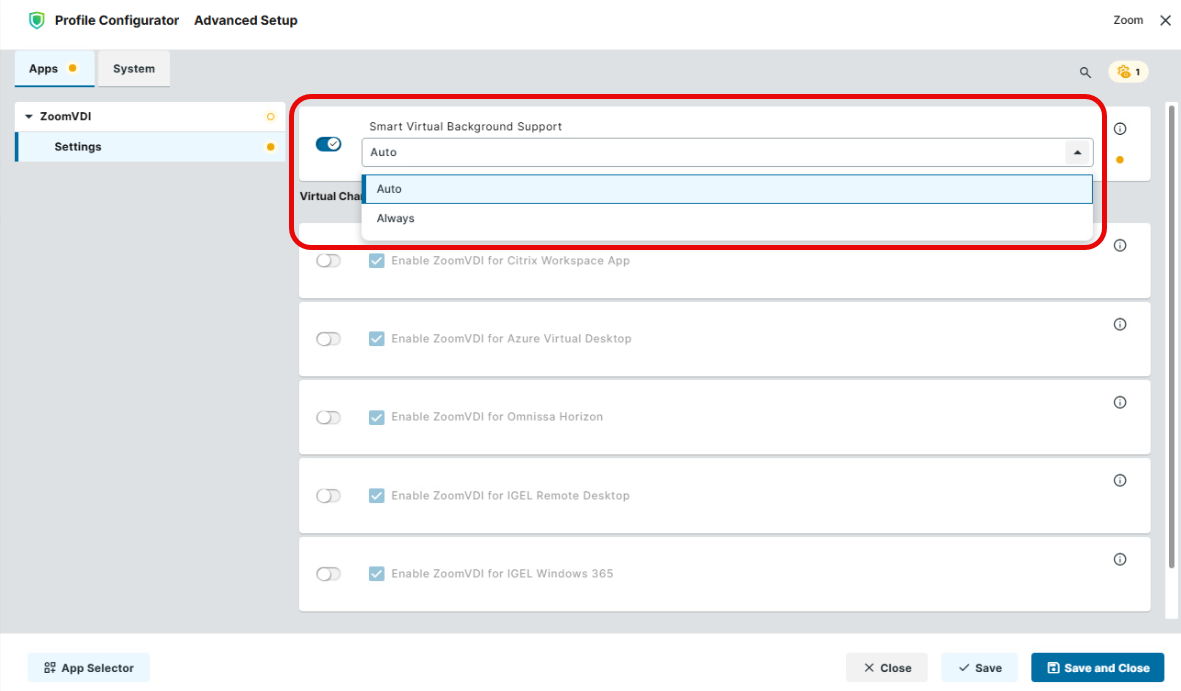Switch to the System tab
The height and width of the screenshot is (691, 1181).
point(134,69)
